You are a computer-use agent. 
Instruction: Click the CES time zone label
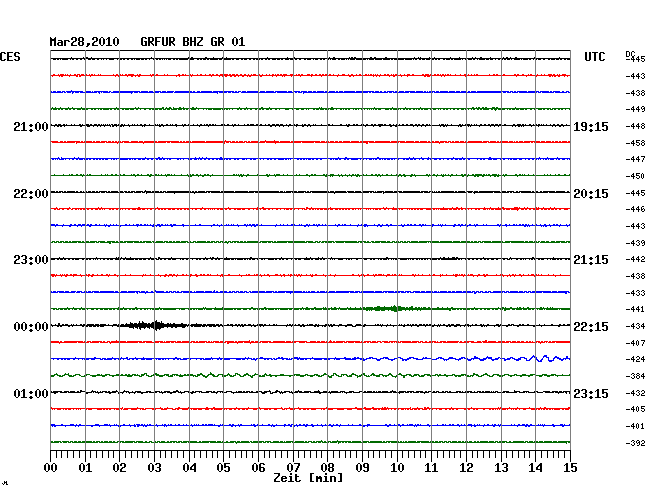click(10, 57)
